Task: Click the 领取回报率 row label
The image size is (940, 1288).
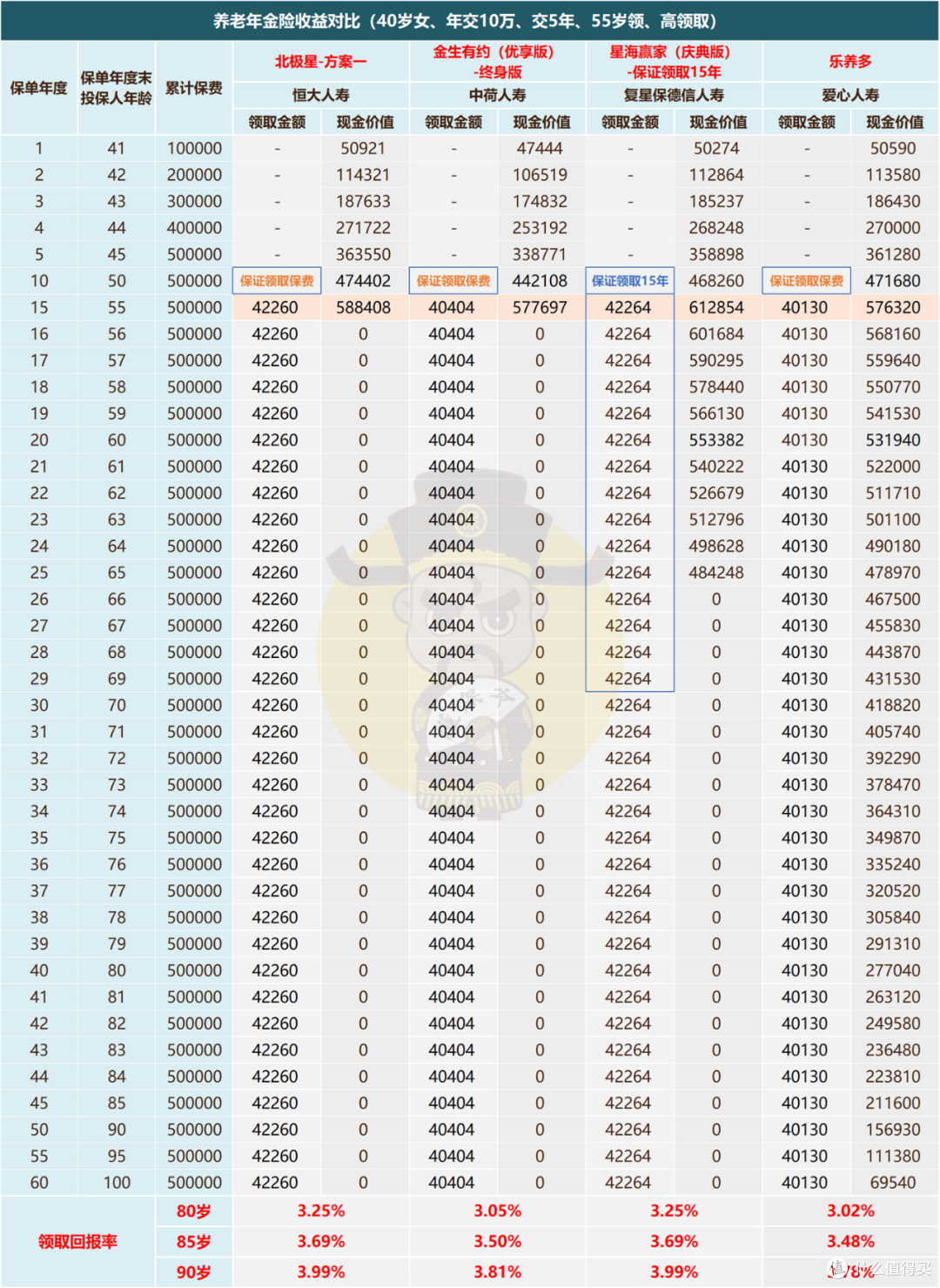Action: 77,1242
